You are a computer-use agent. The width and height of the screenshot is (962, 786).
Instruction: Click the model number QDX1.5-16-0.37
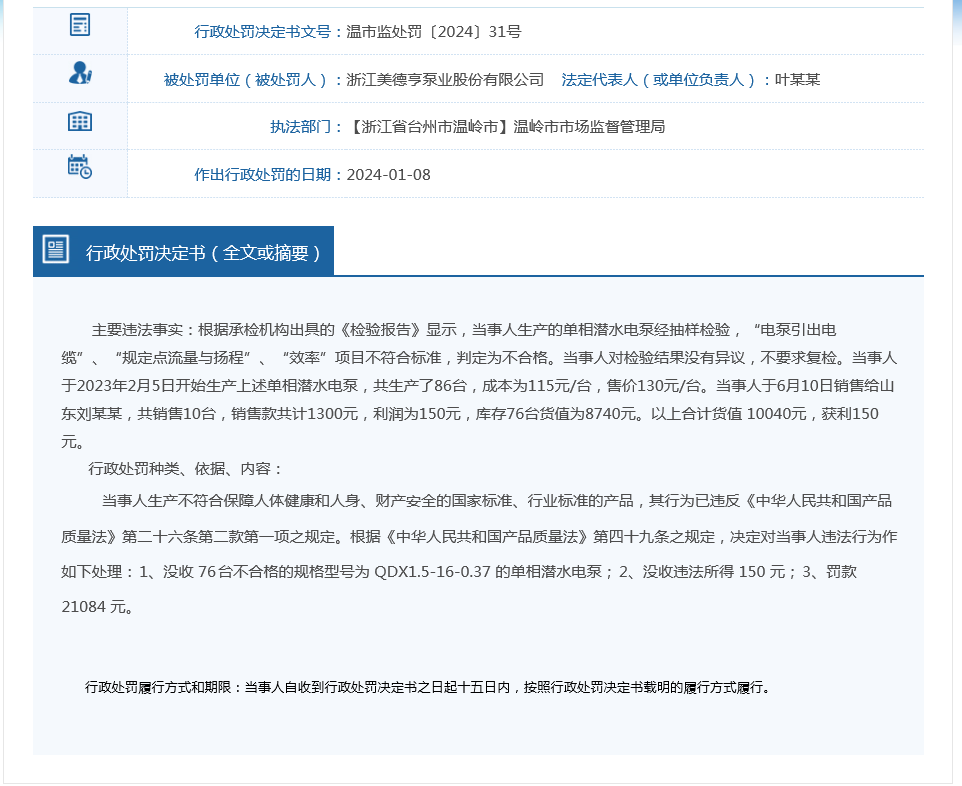pos(432,572)
